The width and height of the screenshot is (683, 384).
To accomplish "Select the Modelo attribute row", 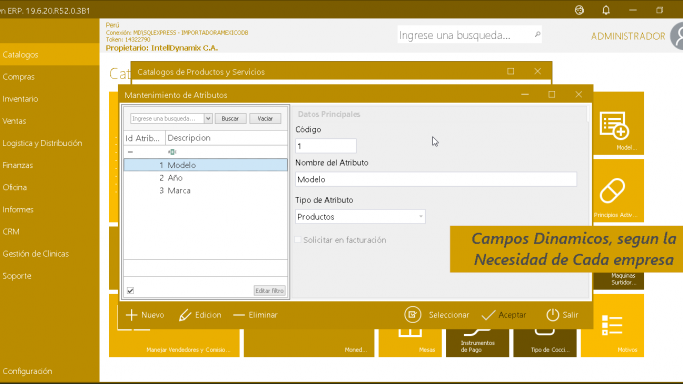I will point(206,165).
